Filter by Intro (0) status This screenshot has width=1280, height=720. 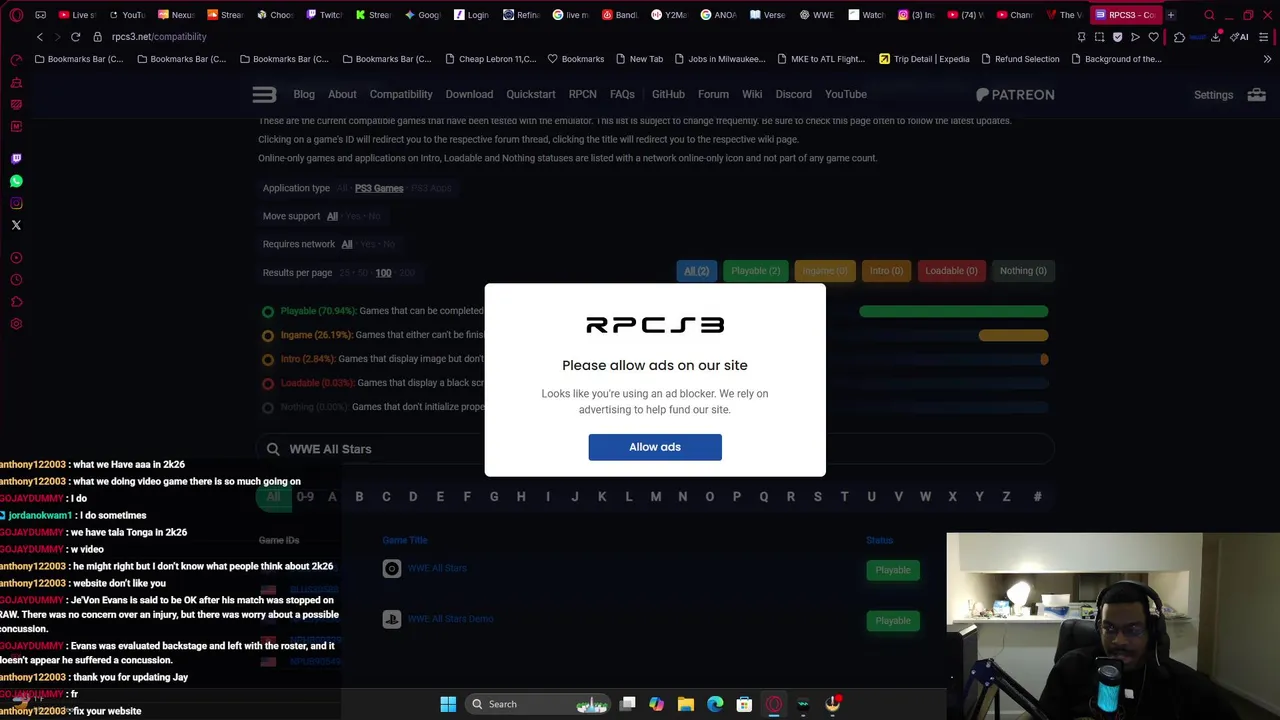pyautogui.click(x=886, y=271)
